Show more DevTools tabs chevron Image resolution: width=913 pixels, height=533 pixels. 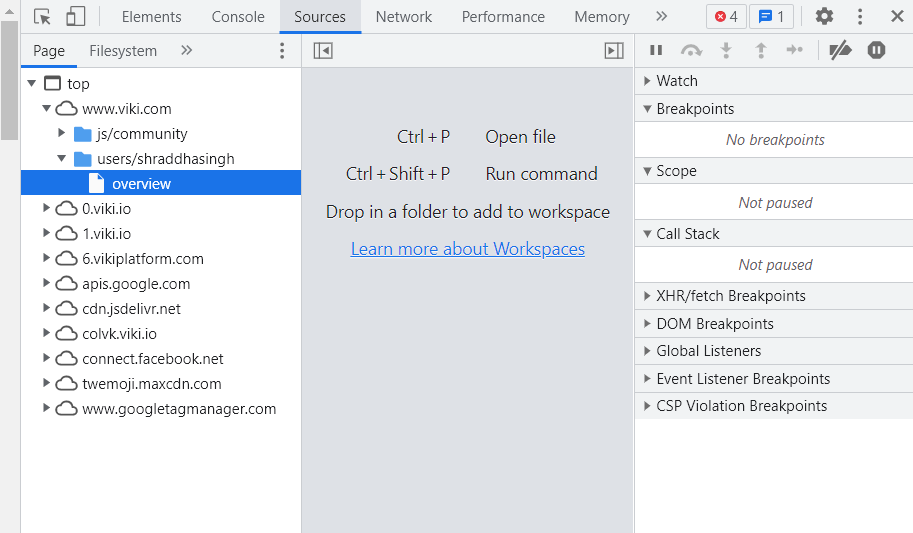pyautogui.click(x=661, y=17)
